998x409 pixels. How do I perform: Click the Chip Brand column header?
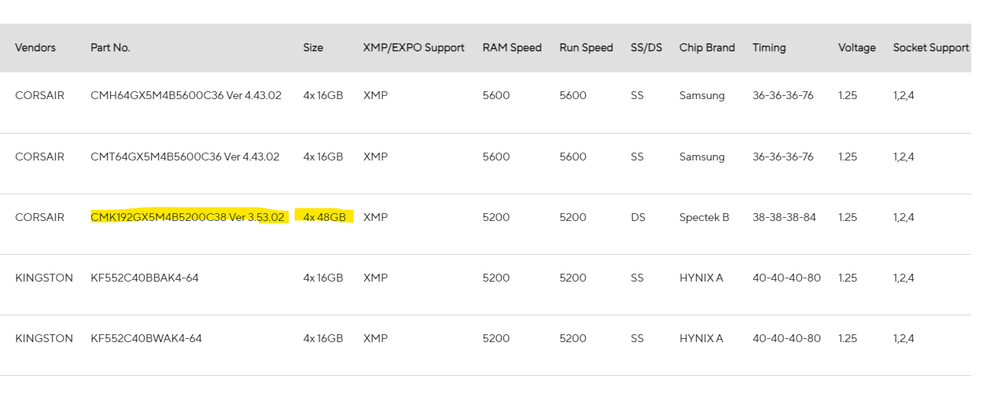(707, 48)
